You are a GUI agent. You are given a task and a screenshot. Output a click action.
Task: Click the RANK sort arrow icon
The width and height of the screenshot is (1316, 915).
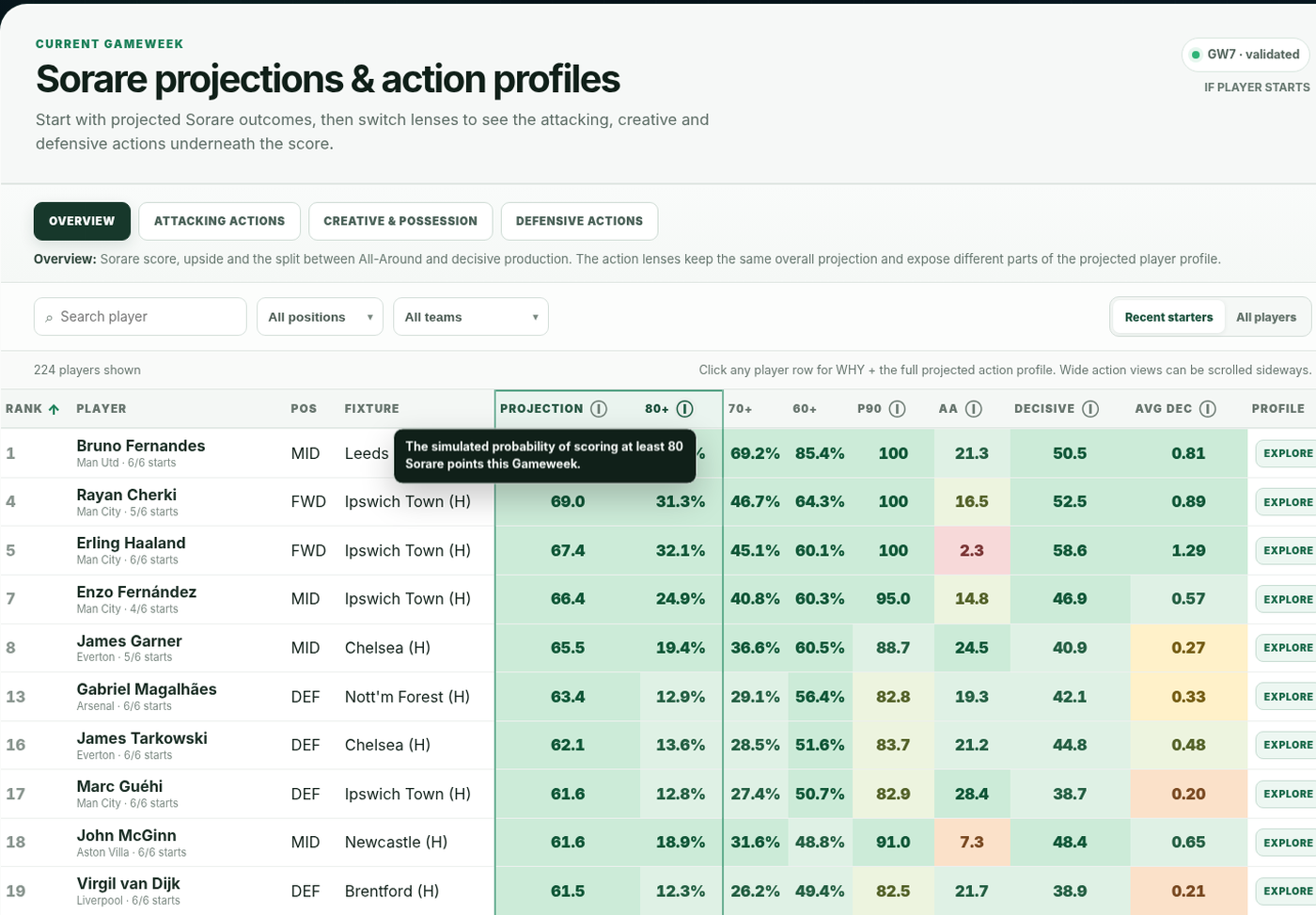click(54, 409)
